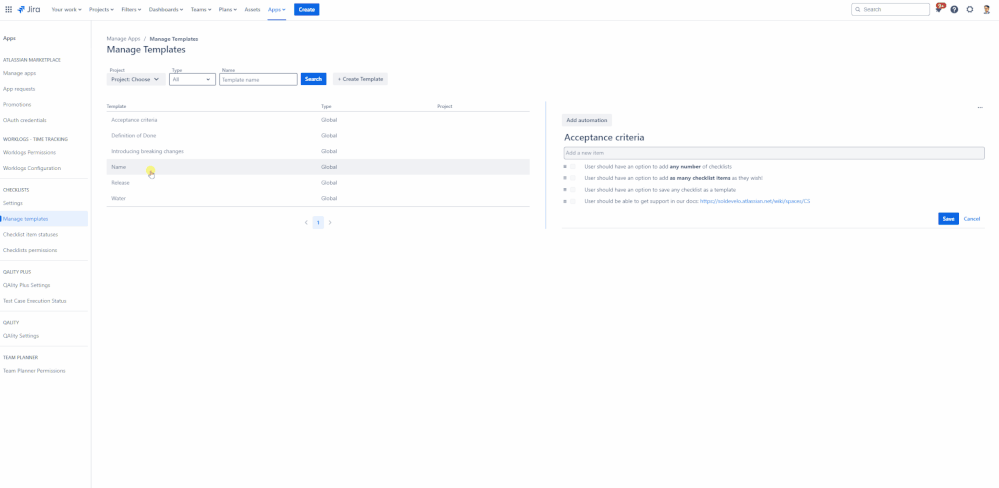
Task: Check the 'save any checklist as a template' item
Action: [573, 190]
